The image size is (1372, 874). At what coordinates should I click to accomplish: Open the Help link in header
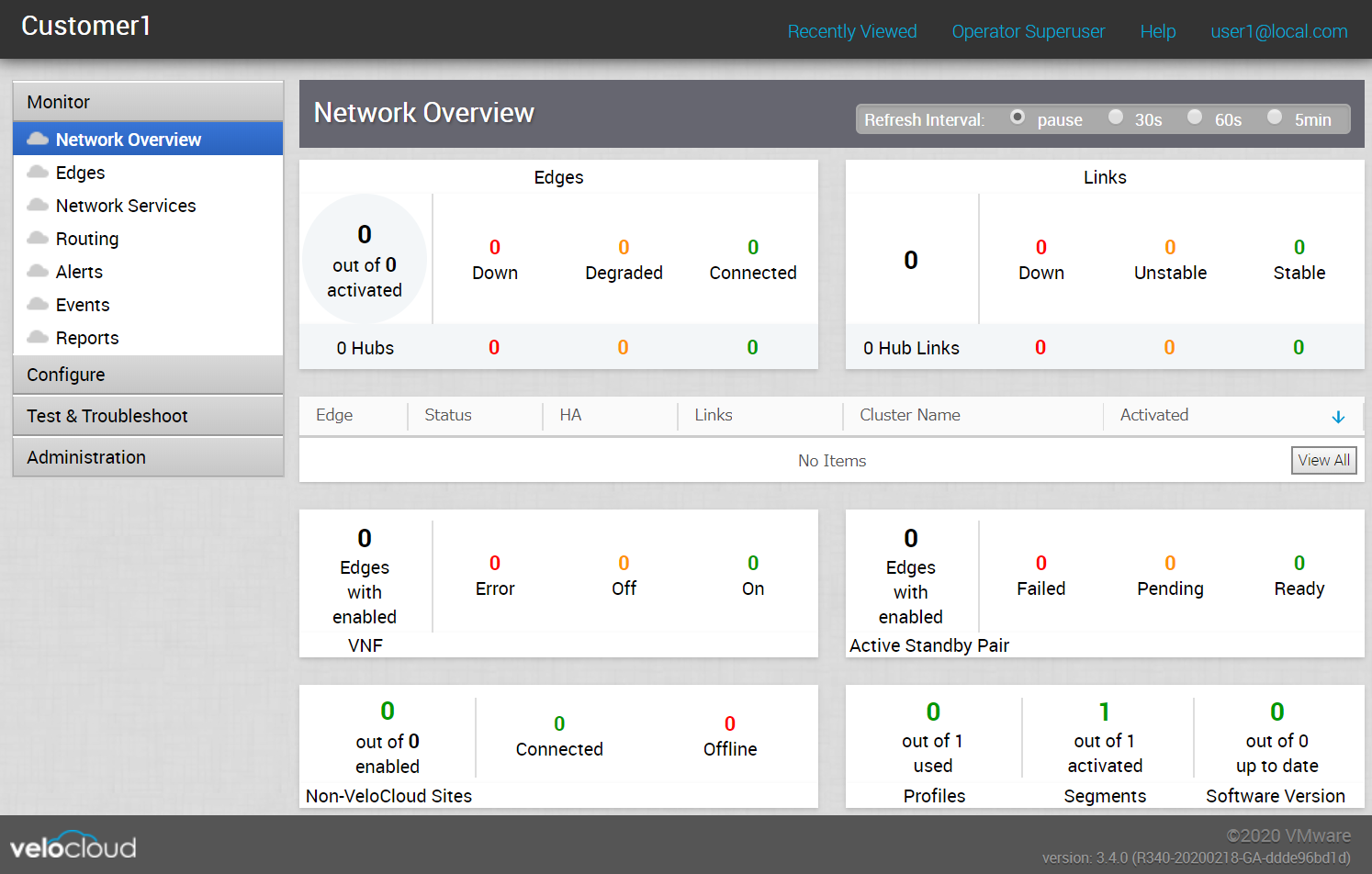(1157, 31)
